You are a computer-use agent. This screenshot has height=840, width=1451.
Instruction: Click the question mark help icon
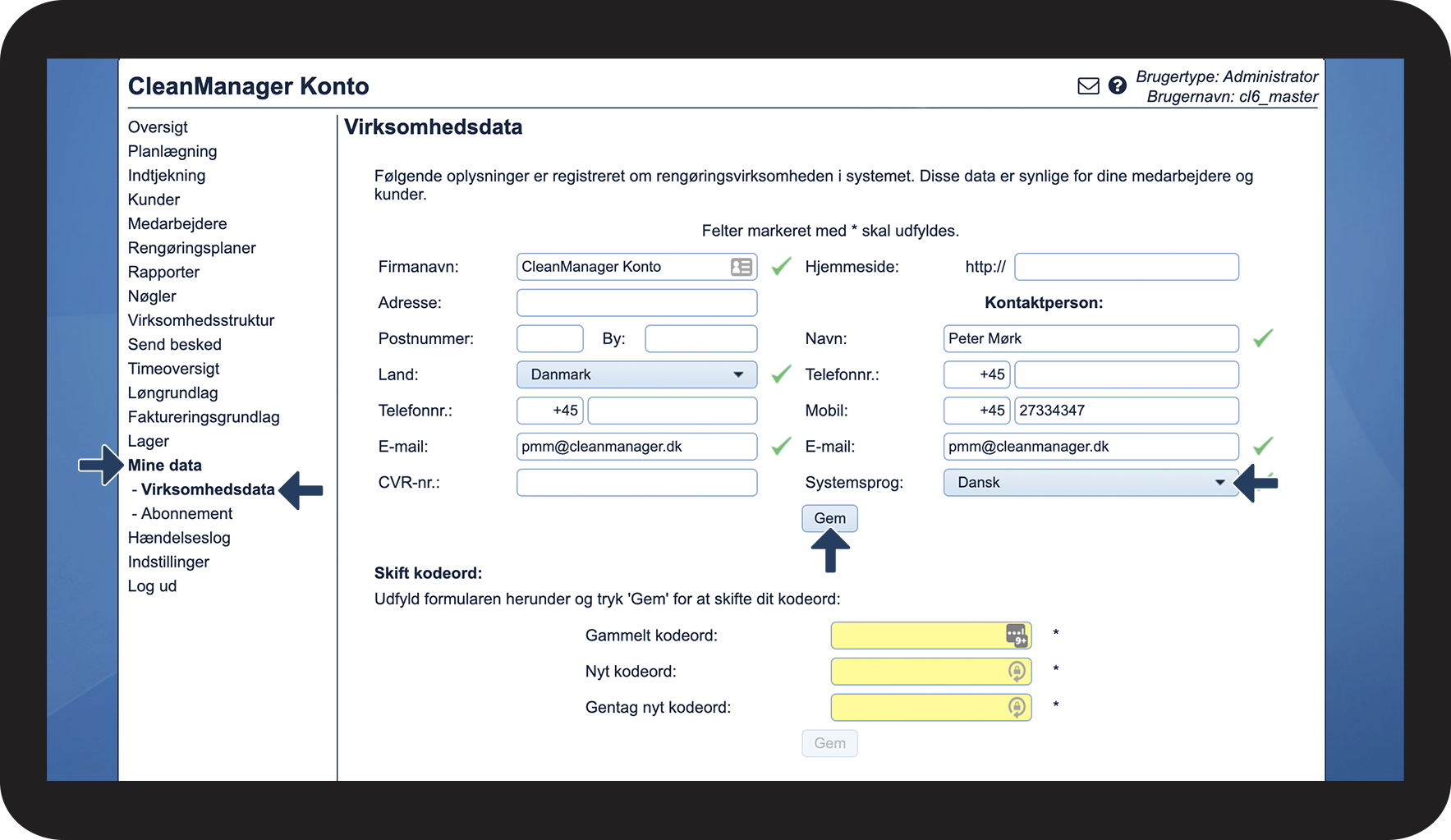[x=1117, y=85]
